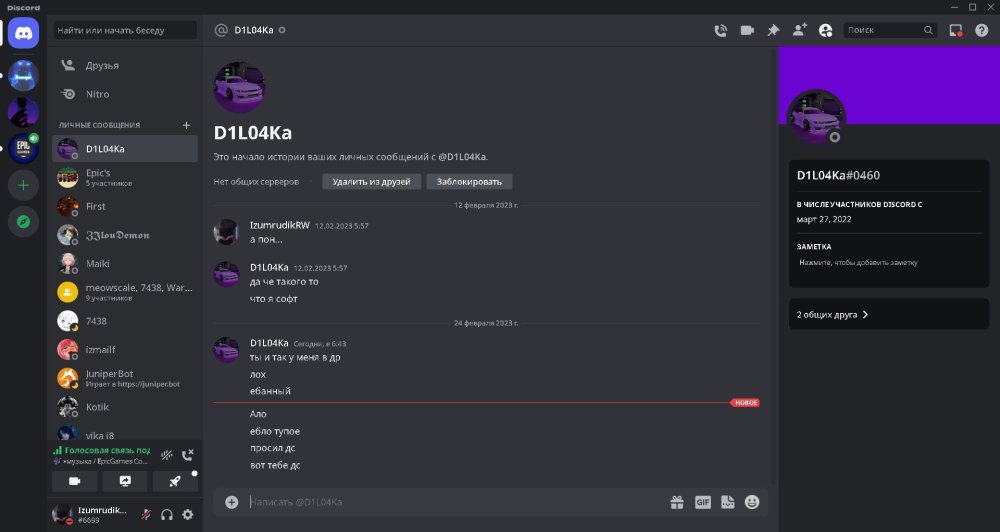Viewport: 1000px width, 532px height.
Task: Open the inbox icon in the header
Action: [x=955, y=30]
